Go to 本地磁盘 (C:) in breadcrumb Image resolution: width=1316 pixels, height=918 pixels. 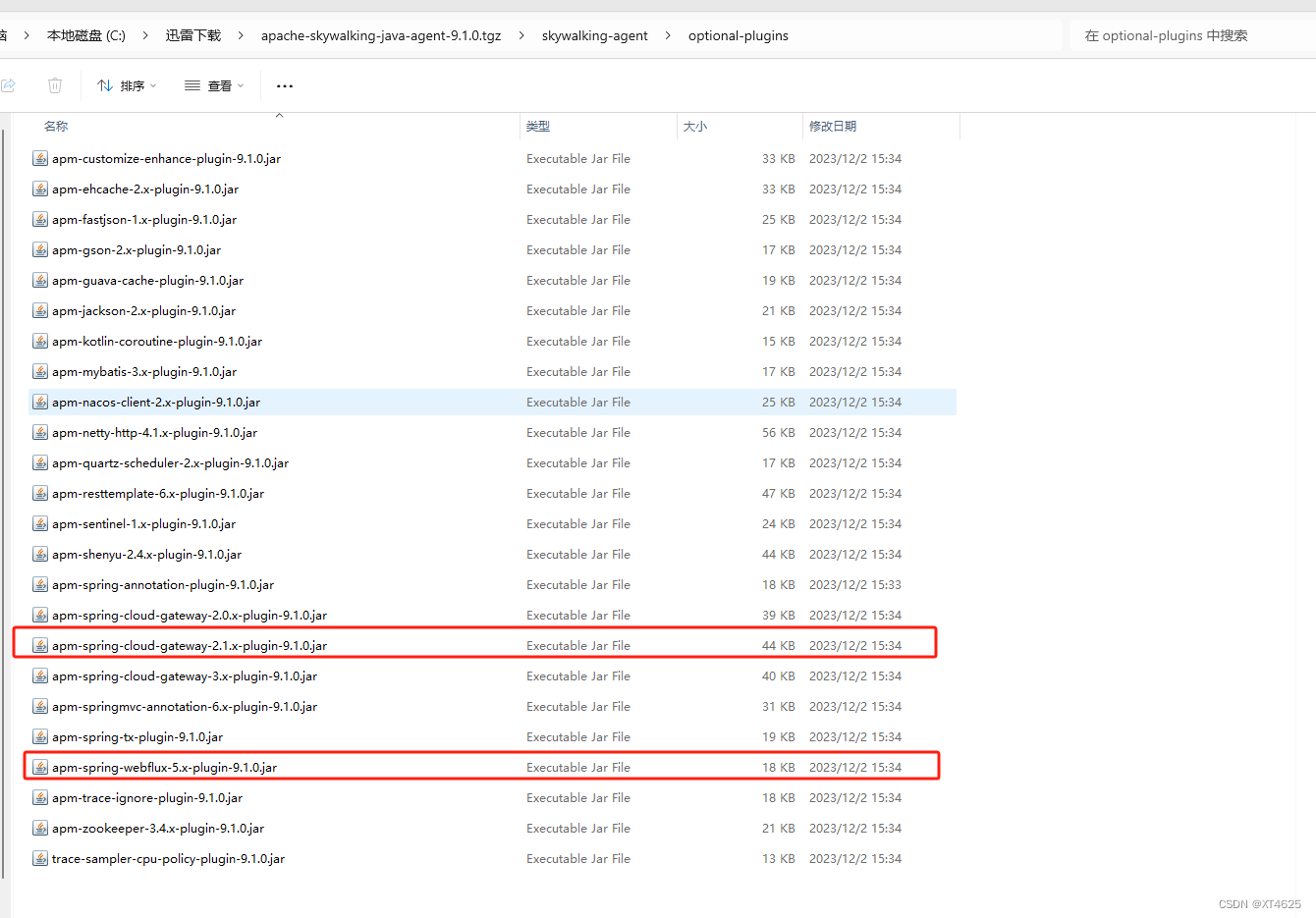pyautogui.click(x=86, y=35)
